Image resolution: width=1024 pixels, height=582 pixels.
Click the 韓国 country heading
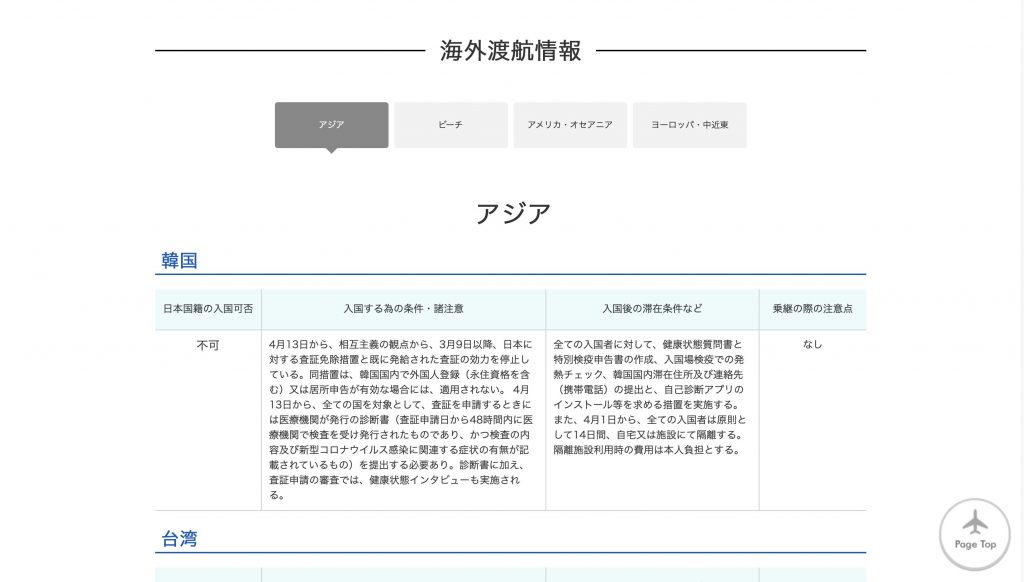coord(180,261)
